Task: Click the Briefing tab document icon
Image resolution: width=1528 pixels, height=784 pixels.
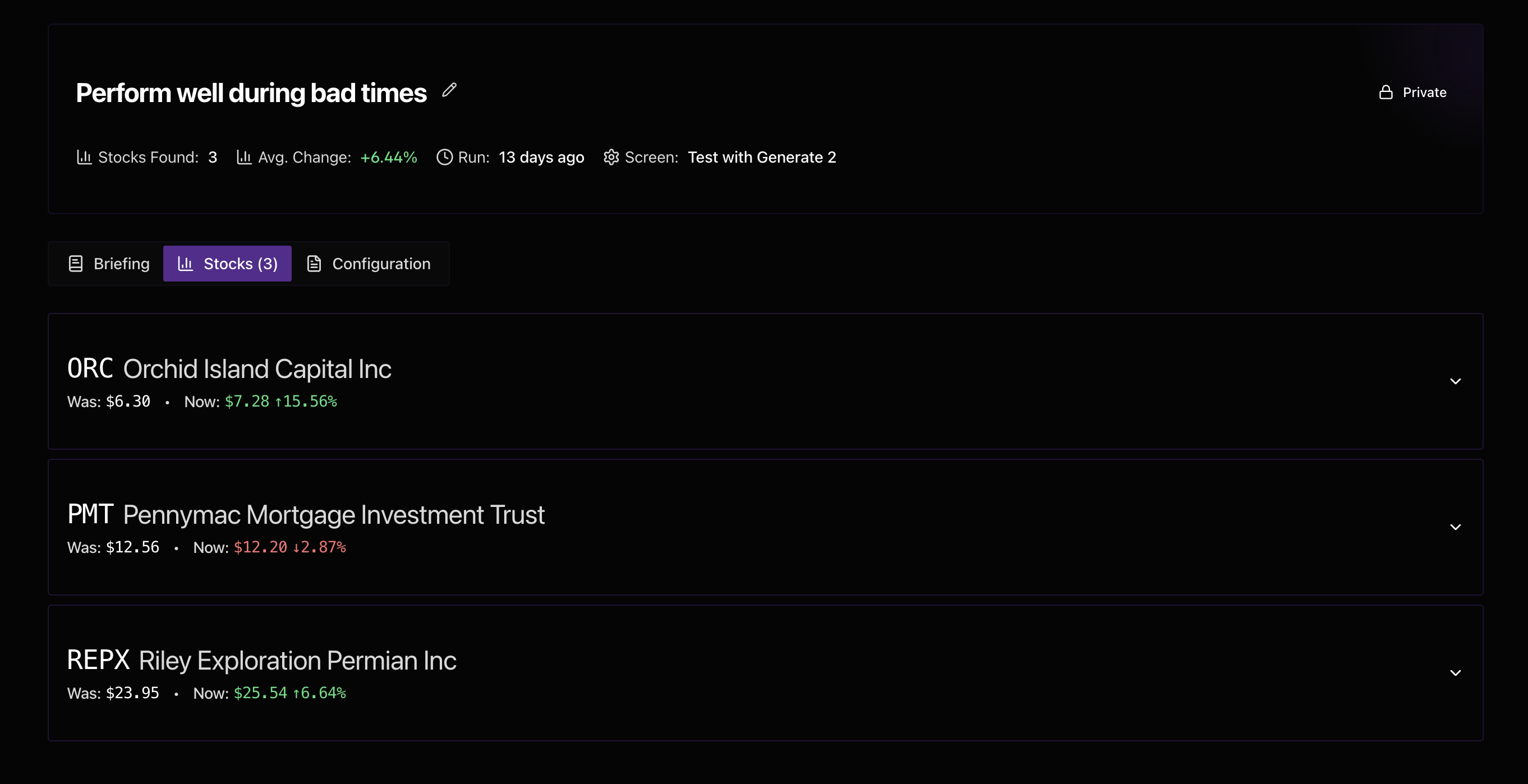Action: point(75,264)
